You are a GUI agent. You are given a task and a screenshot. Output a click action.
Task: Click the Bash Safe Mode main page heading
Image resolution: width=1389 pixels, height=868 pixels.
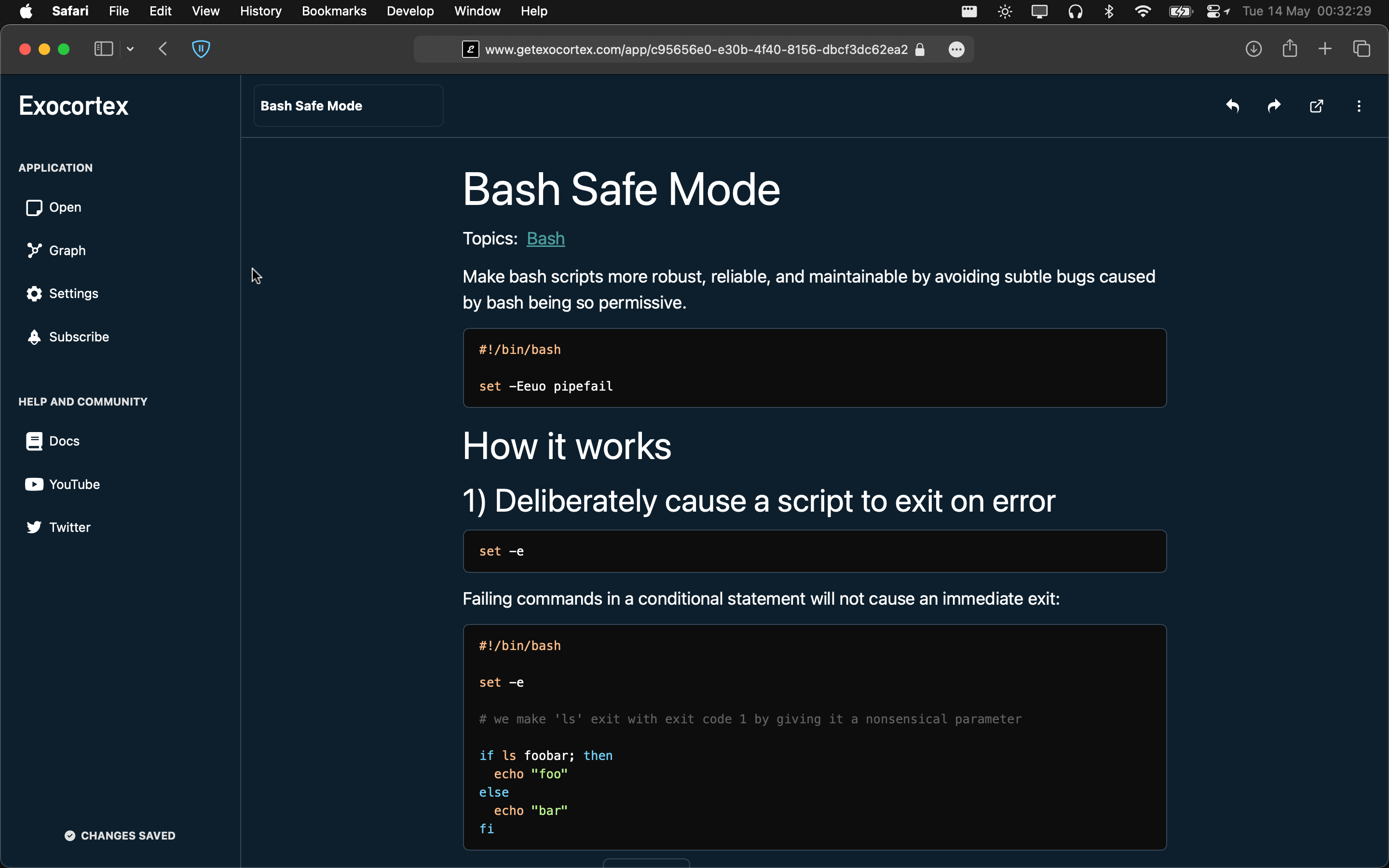coord(621,190)
